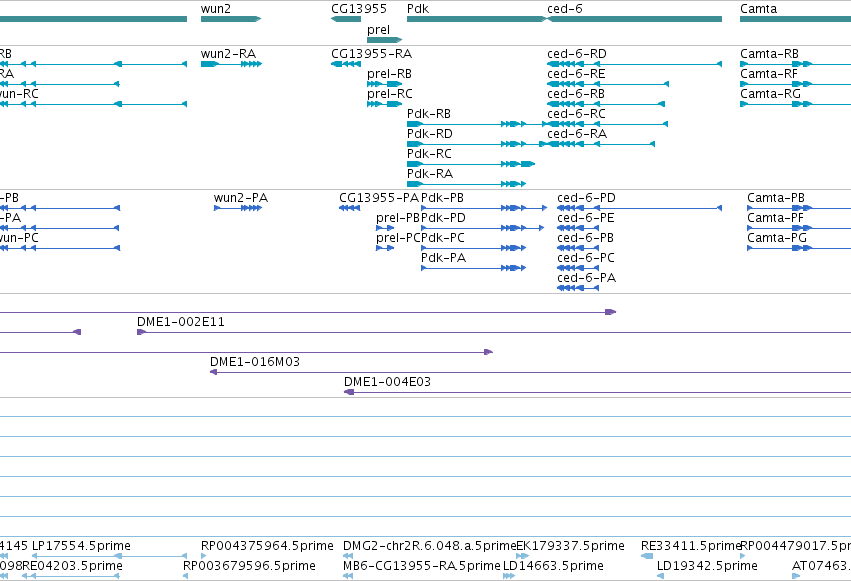Select the Pdk-PD protein feature
The width and height of the screenshot is (851, 581).
pyautogui.click(x=482, y=228)
